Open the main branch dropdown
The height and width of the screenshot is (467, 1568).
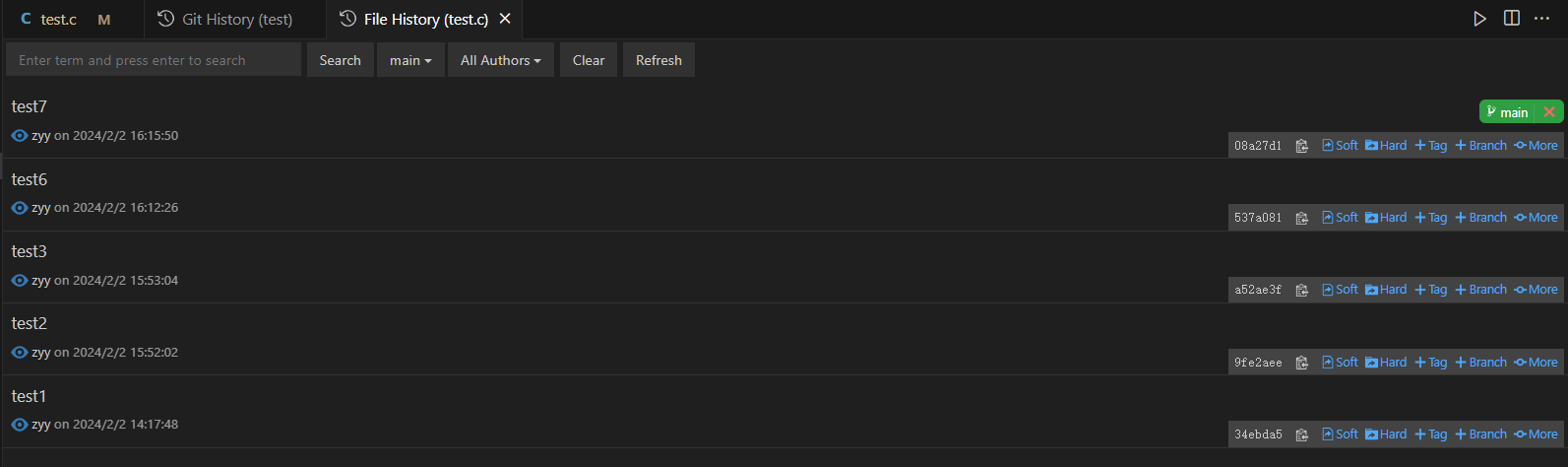(x=410, y=60)
